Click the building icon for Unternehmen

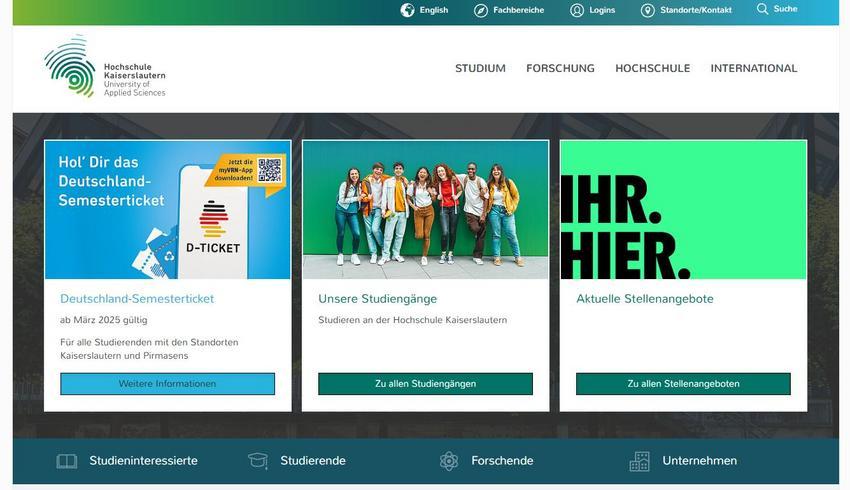click(640, 461)
